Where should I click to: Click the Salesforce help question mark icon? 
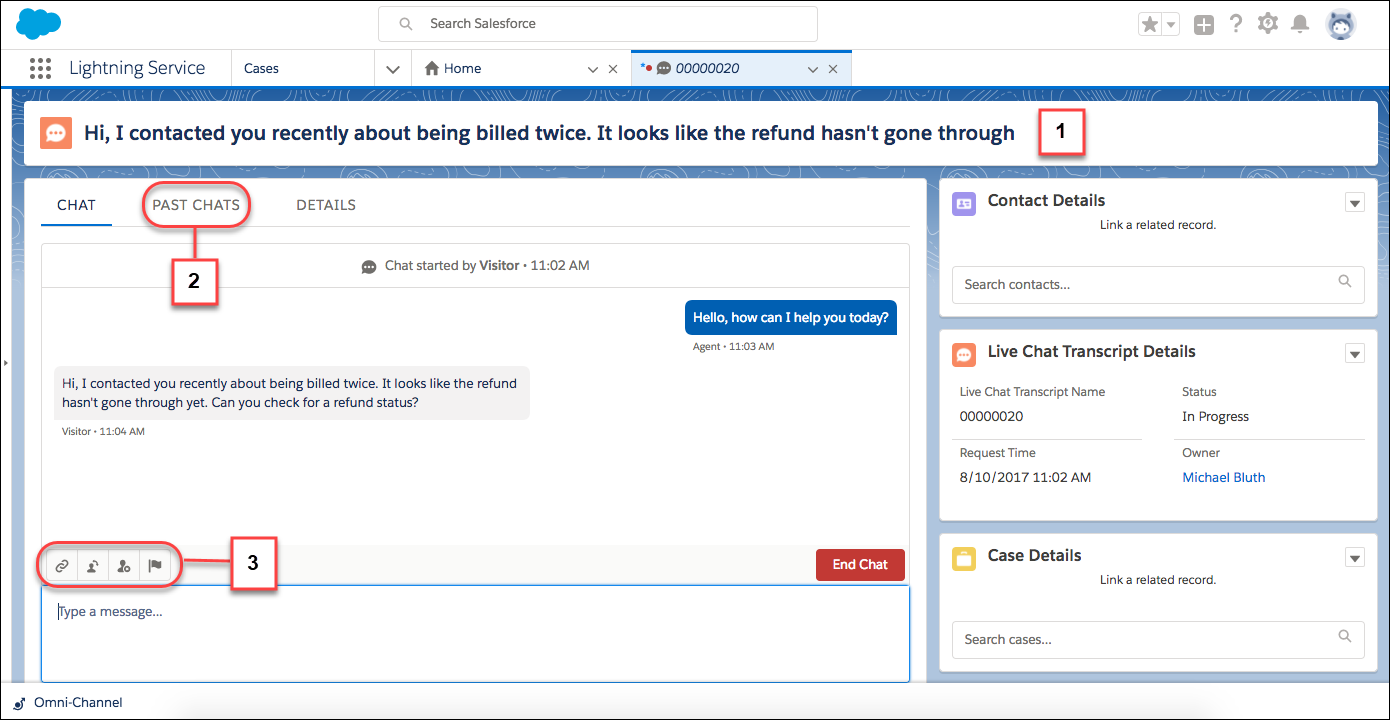(x=1236, y=23)
